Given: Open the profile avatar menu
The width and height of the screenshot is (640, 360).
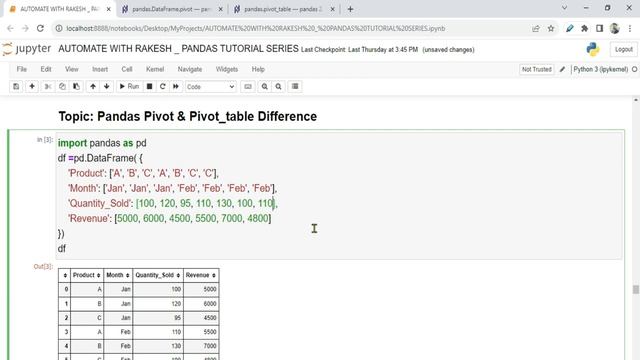Looking at the screenshot, I should pos(615,29).
